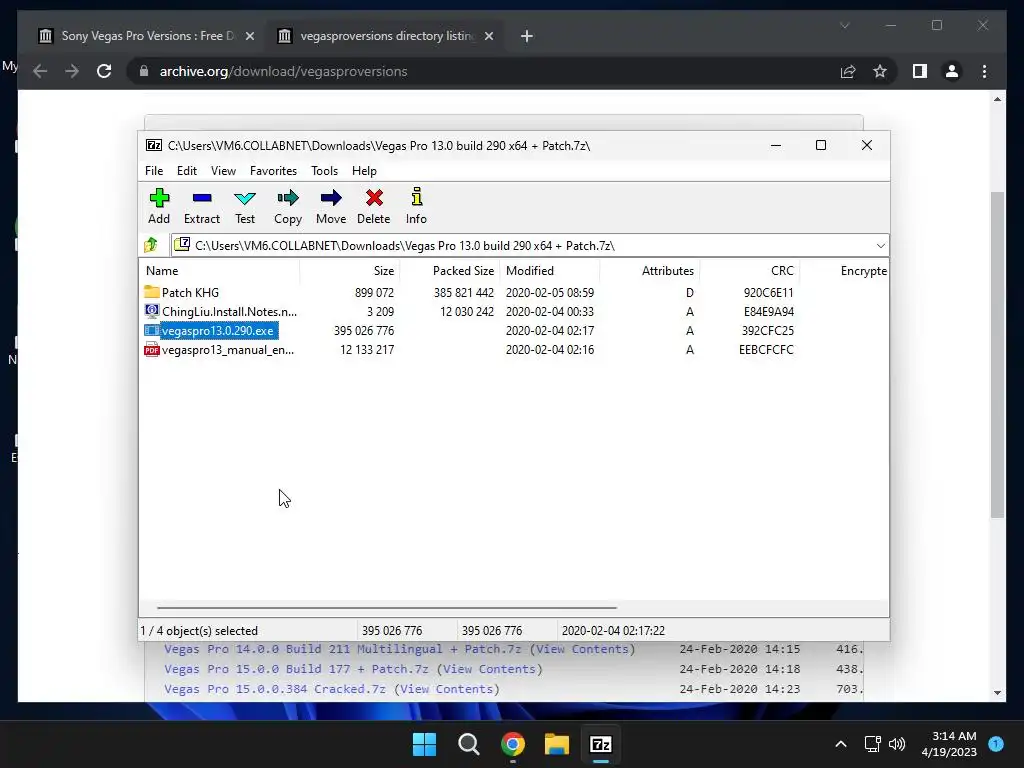Open the Chrome profile icon
Image resolution: width=1024 pixels, height=768 pixels.
[x=952, y=71]
